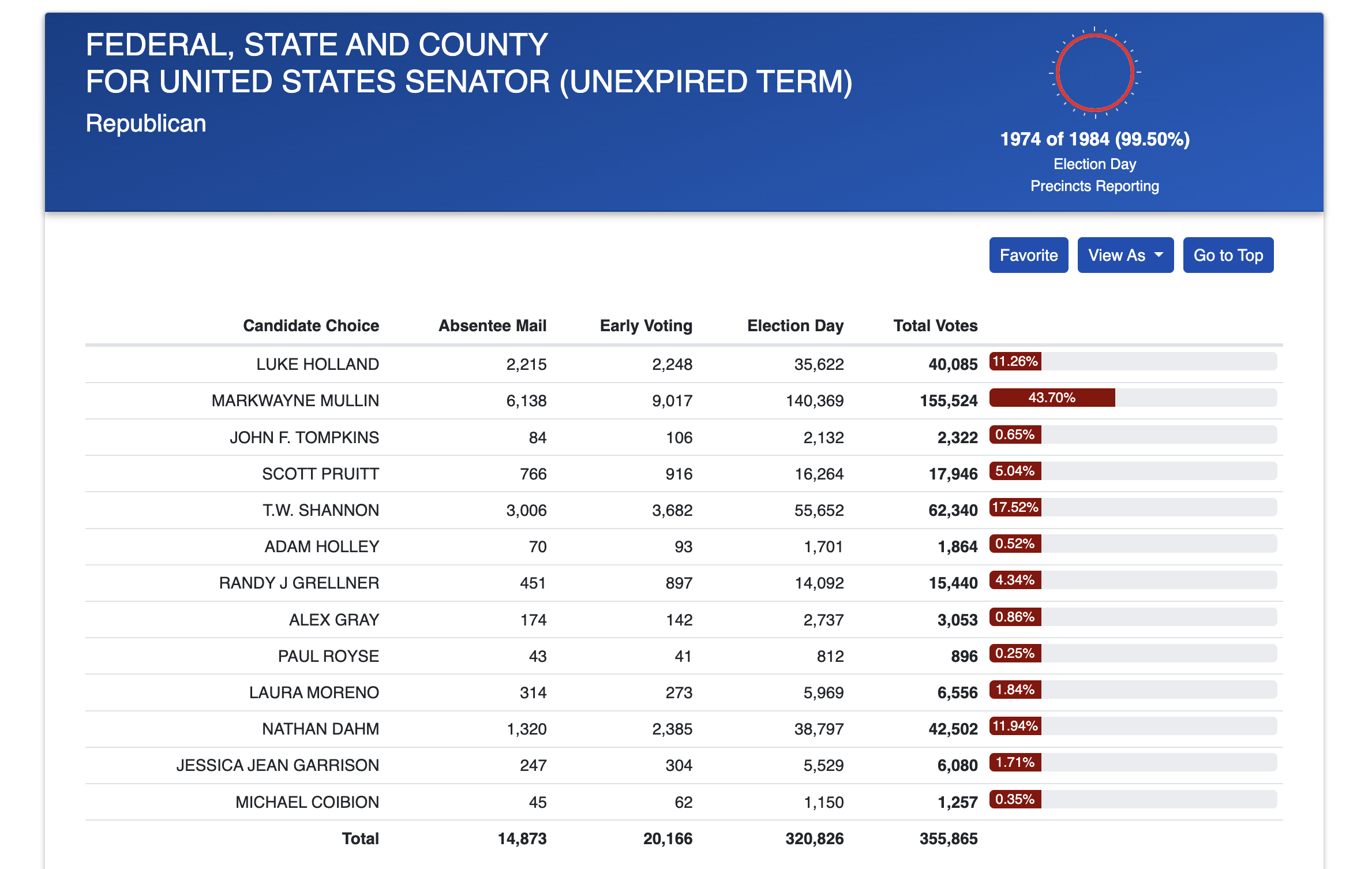1372x869 pixels.
Task: Click Scott Pruitt's total votes 17,946
Action: point(953,474)
